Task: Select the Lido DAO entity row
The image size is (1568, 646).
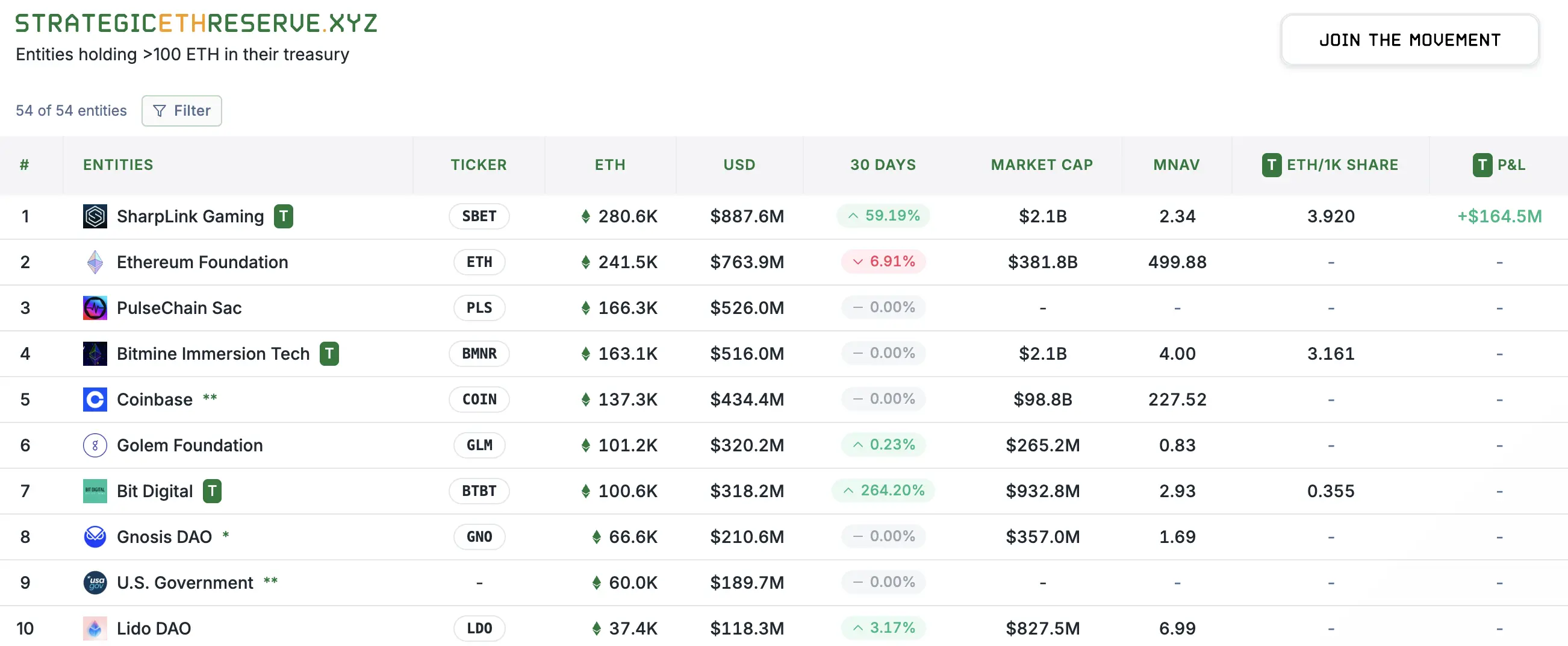Action: pyautogui.click(x=154, y=629)
